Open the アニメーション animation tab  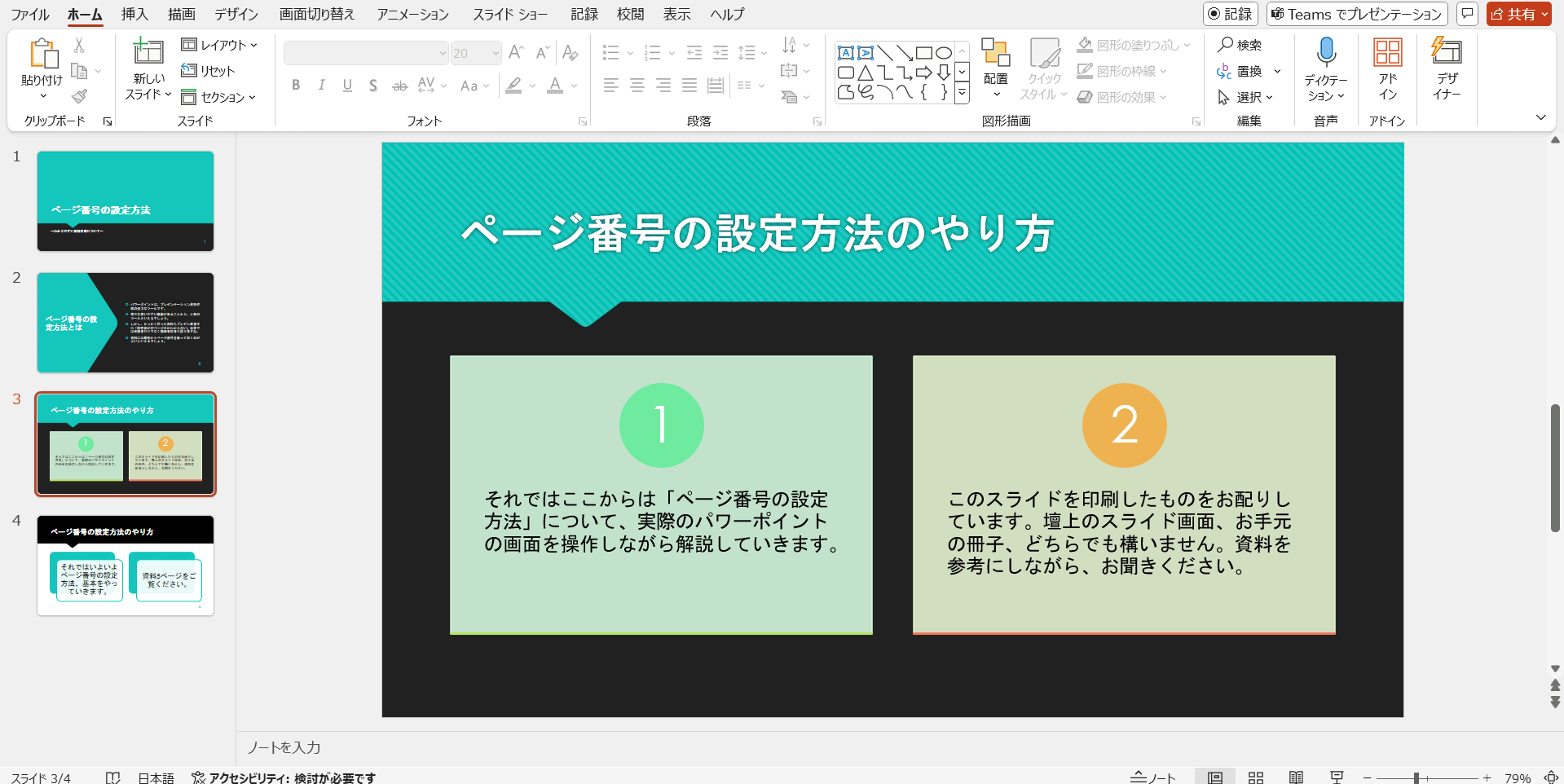click(412, 14)
